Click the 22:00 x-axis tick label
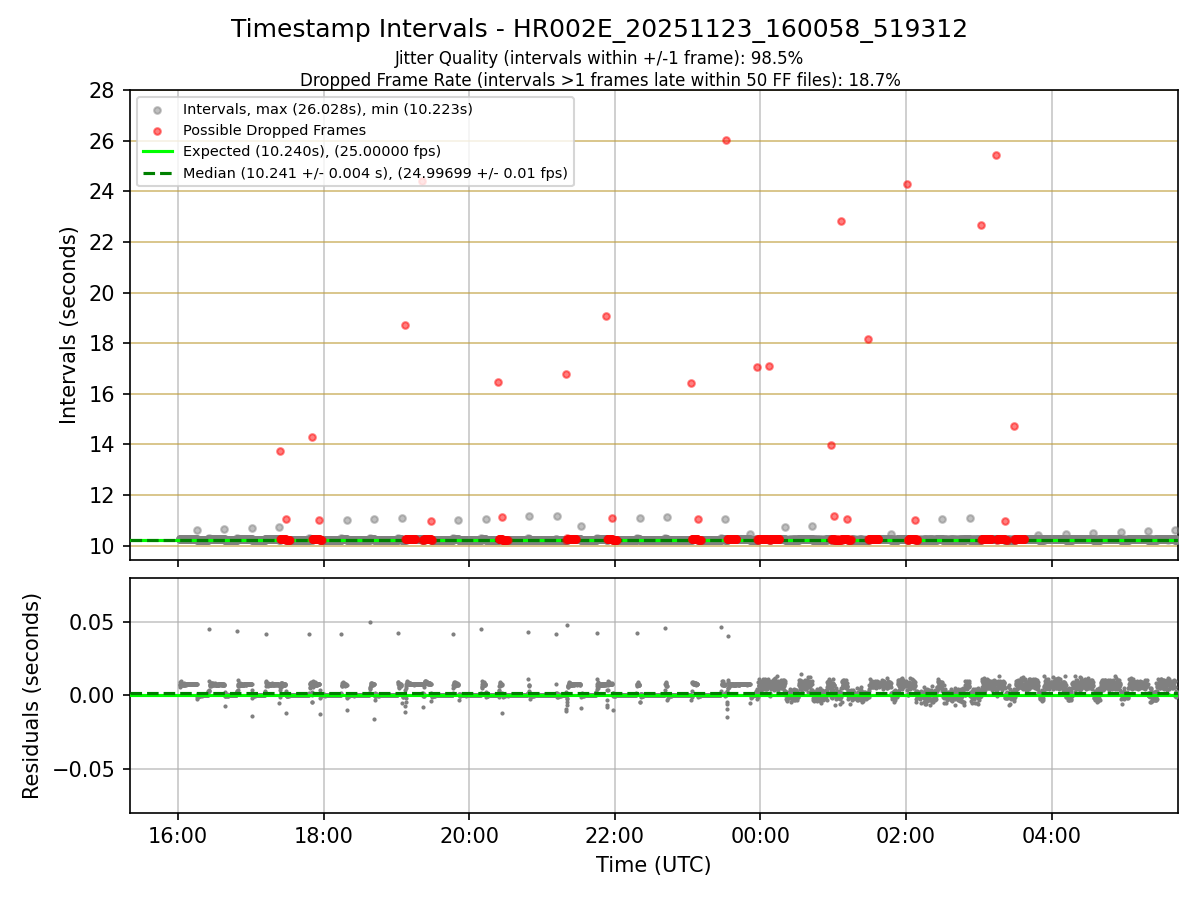1200x900 pixels. pyautogui.click(x=615, y=835)
